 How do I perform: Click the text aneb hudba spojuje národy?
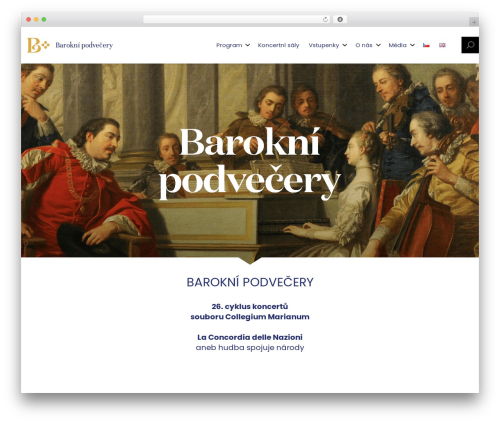(250, 348)
